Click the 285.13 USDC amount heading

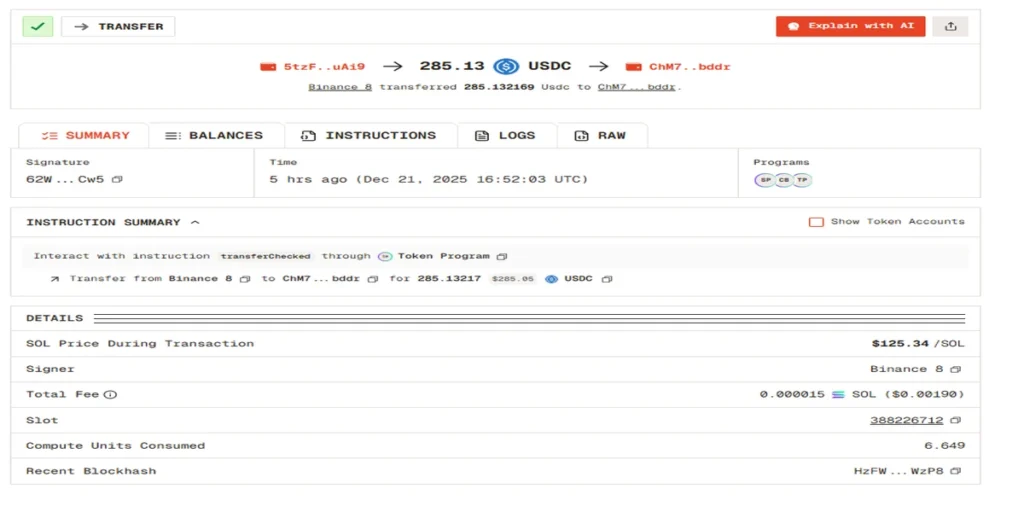point(495,66)
